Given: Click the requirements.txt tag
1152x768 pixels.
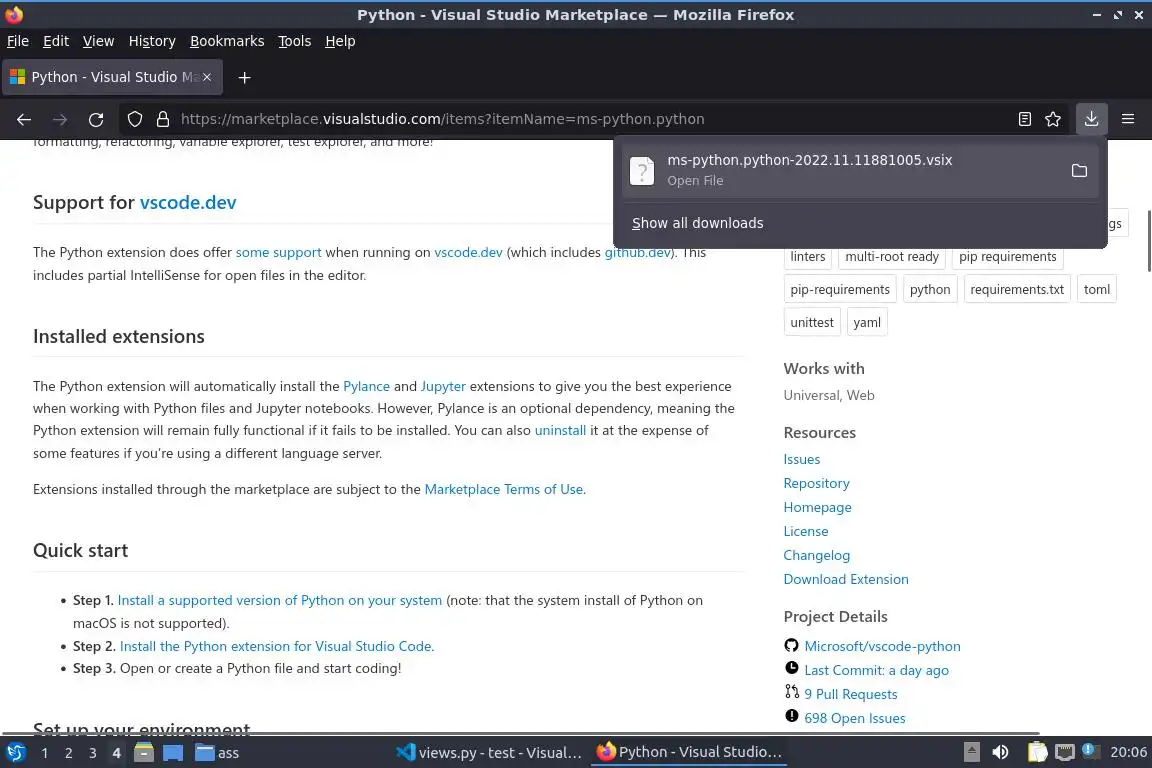Looking at the screenshot, I should [1017, 290].
